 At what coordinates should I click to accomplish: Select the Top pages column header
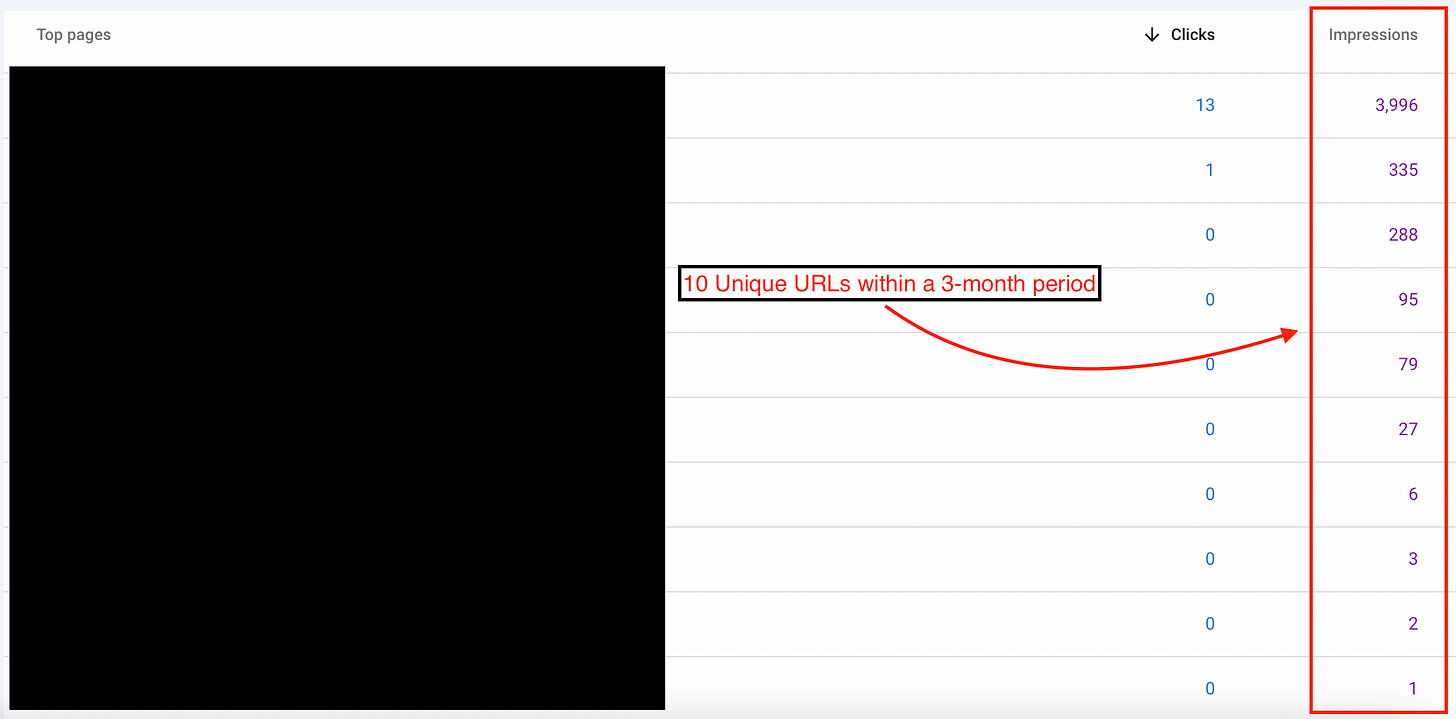pyautogui.click(x=74, y=35)
